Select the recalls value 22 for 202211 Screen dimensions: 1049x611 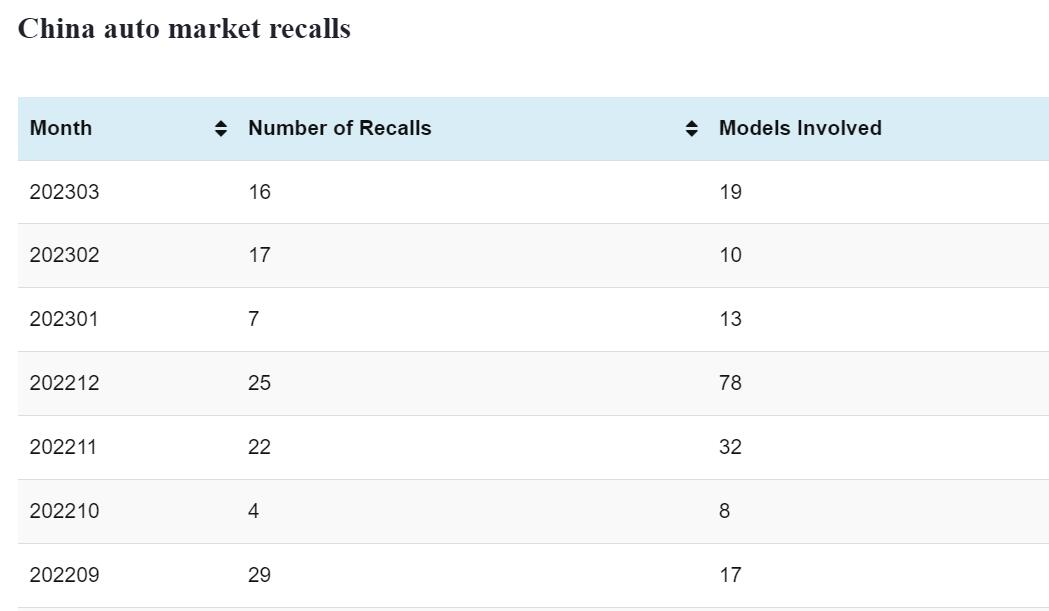pyautogui.click(x=260, y=447)
